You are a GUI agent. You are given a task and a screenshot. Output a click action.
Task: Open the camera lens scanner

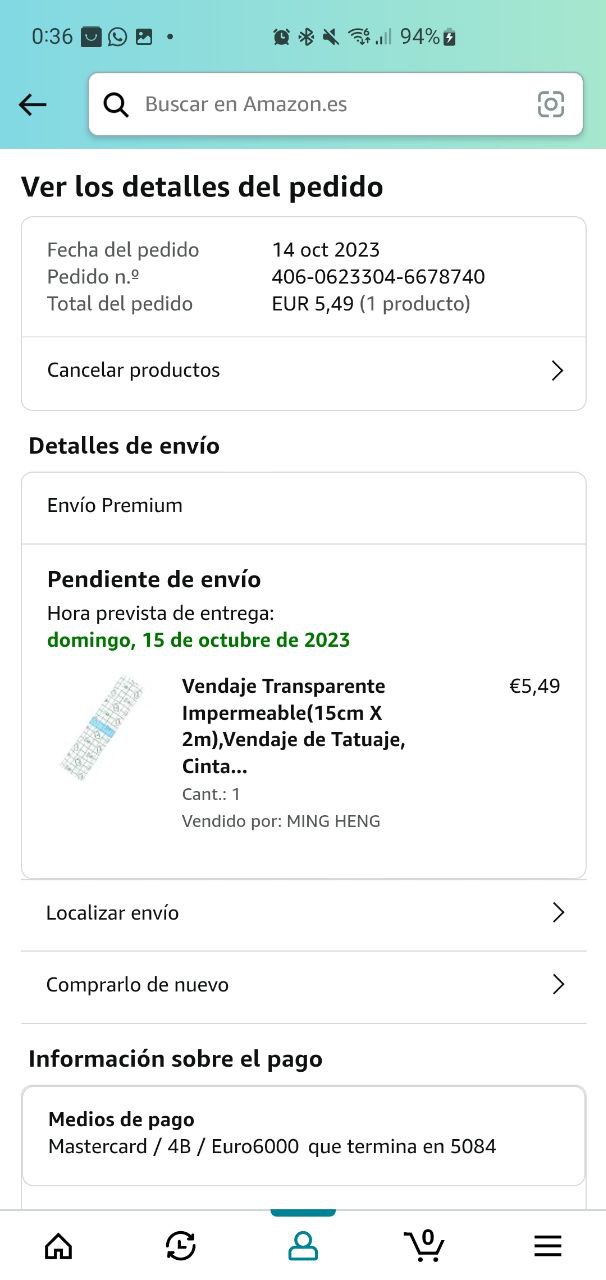point(550,104)
